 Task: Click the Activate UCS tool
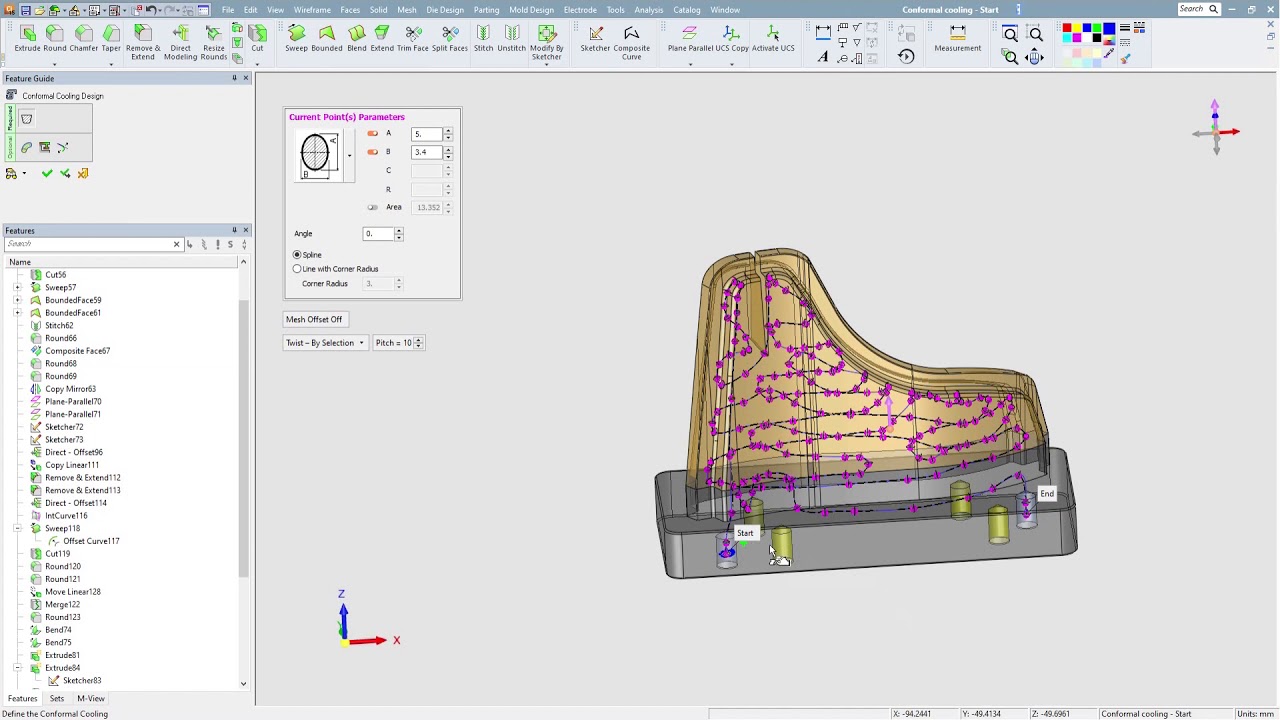point(772,39)
